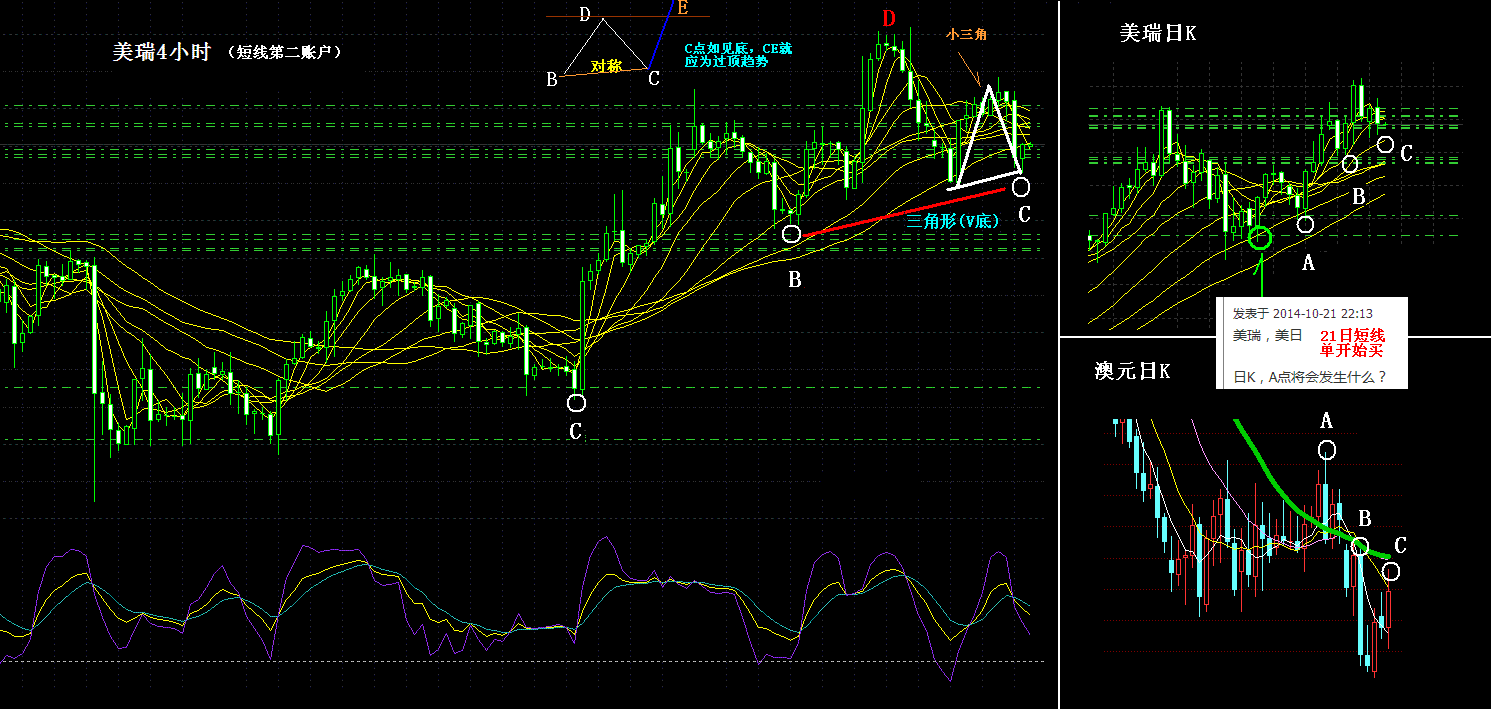
Task: Click the red '21日短线单开始买' text
Action: 1352,343
